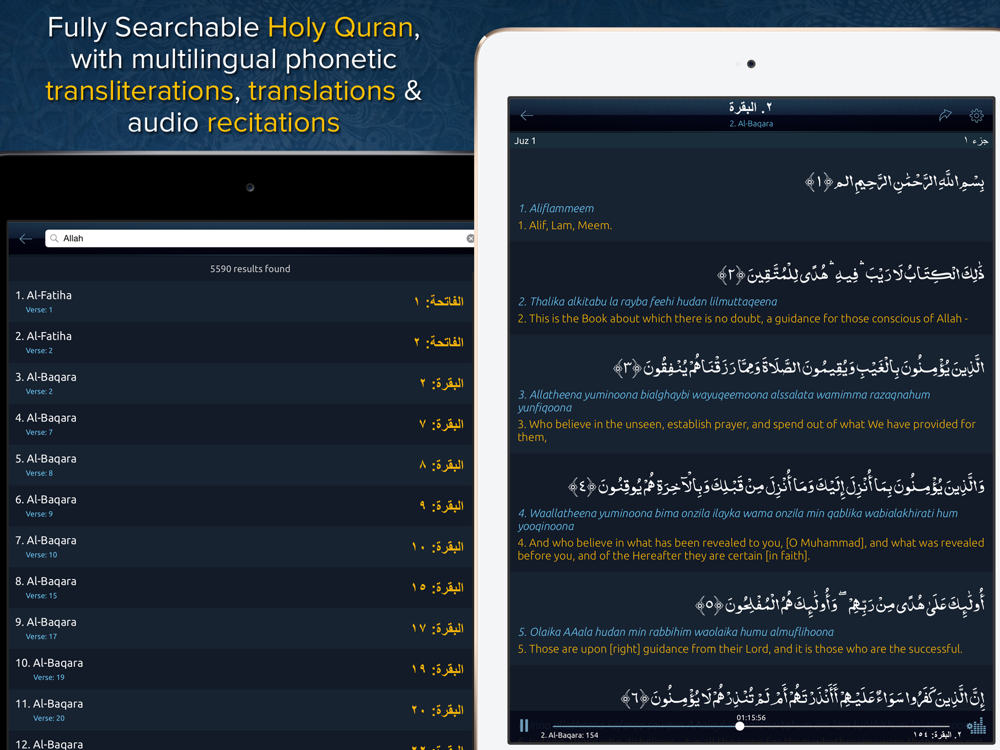Seek using the recitation progress slider knob
1000x750 pixels.
[740, 726]
